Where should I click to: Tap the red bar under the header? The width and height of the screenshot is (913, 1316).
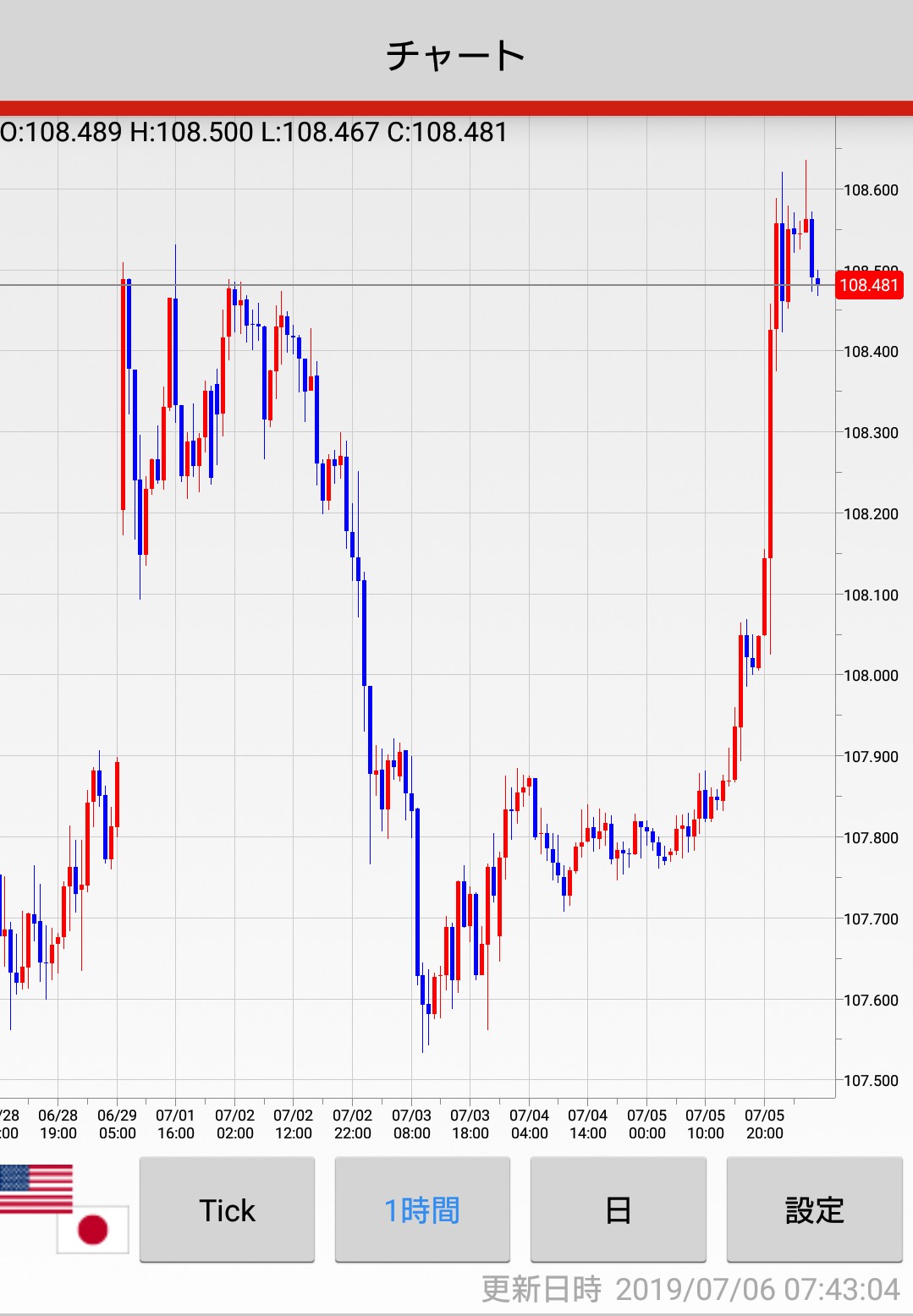(x=456, y=108)
